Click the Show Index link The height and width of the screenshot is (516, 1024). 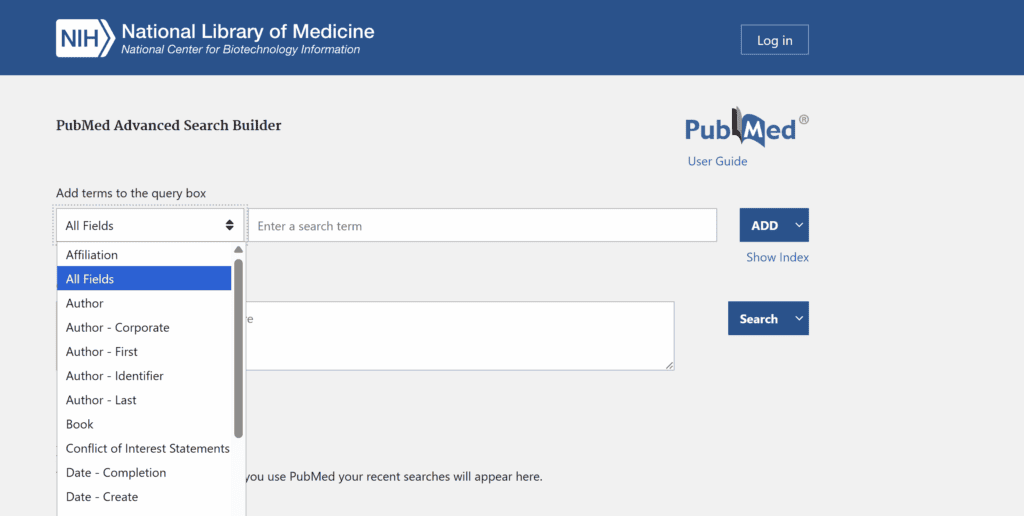777,257
